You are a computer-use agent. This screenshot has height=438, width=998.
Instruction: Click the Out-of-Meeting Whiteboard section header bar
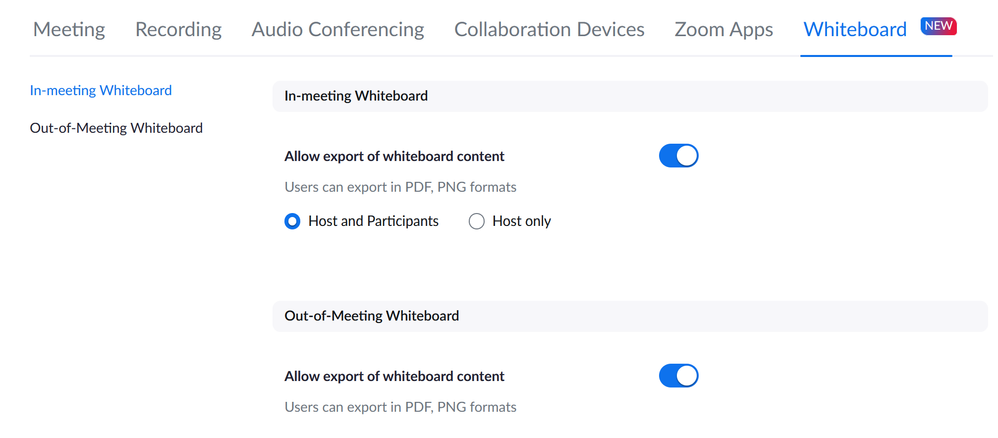629,315
